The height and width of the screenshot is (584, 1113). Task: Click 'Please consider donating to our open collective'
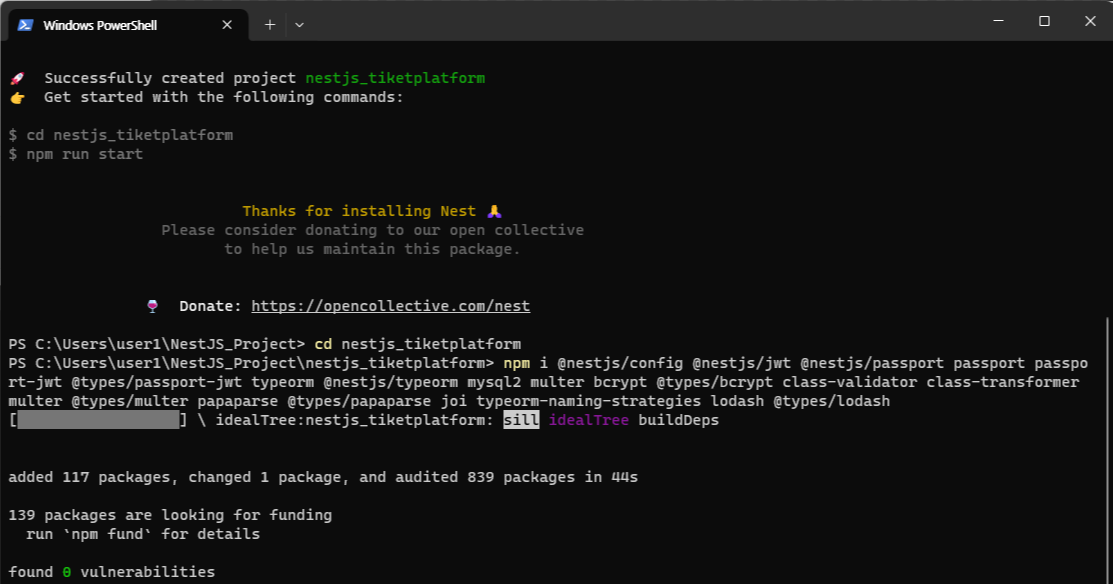373,230
